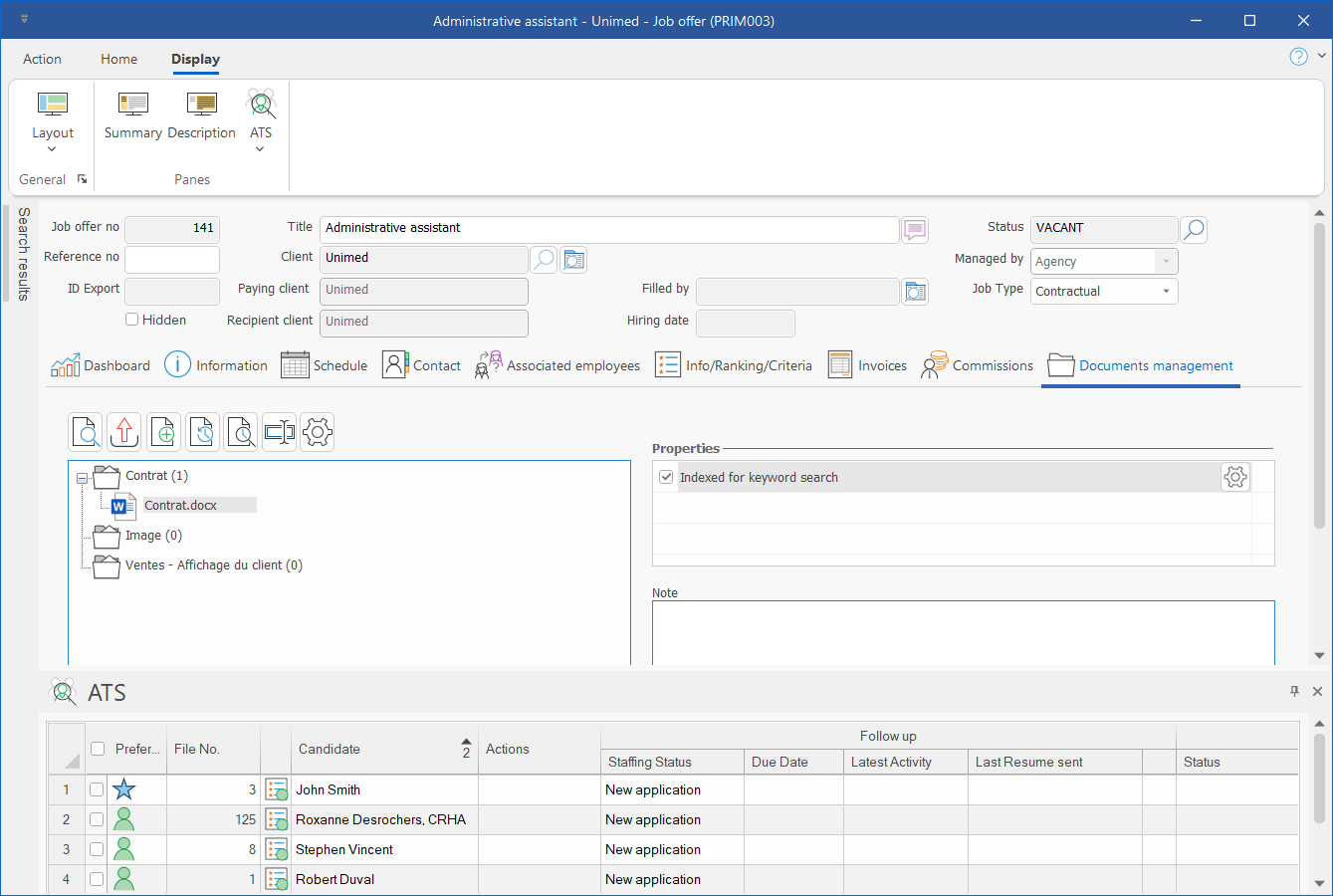Click the Description pane icon in the ribbon

coord(201,115)
